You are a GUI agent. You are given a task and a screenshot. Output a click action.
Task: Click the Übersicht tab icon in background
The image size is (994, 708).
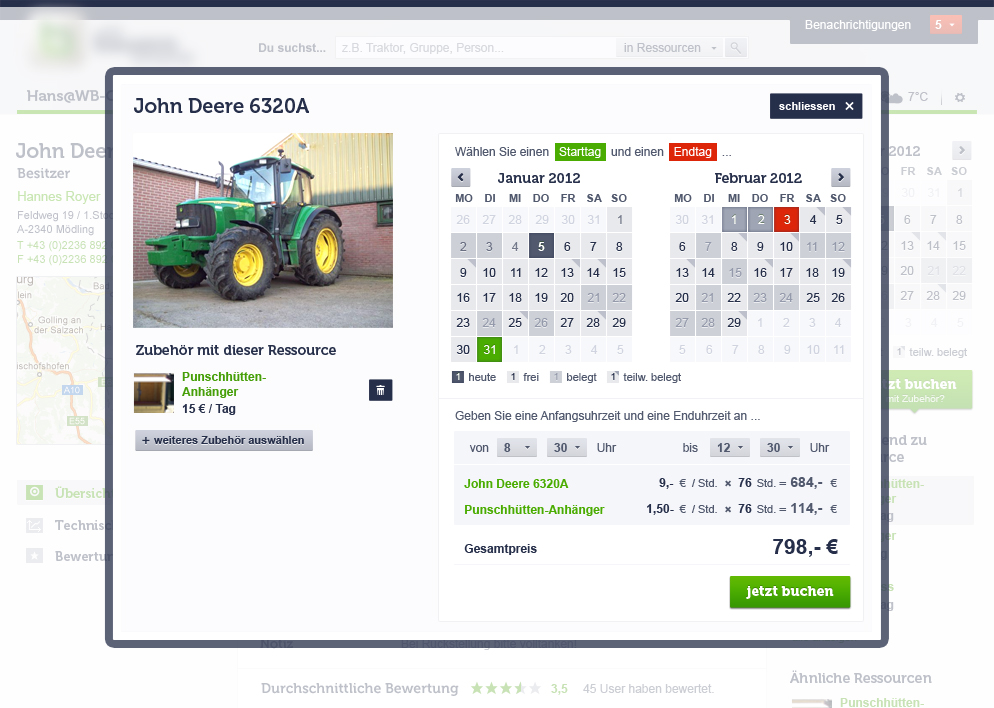click(x=34, y=492)
